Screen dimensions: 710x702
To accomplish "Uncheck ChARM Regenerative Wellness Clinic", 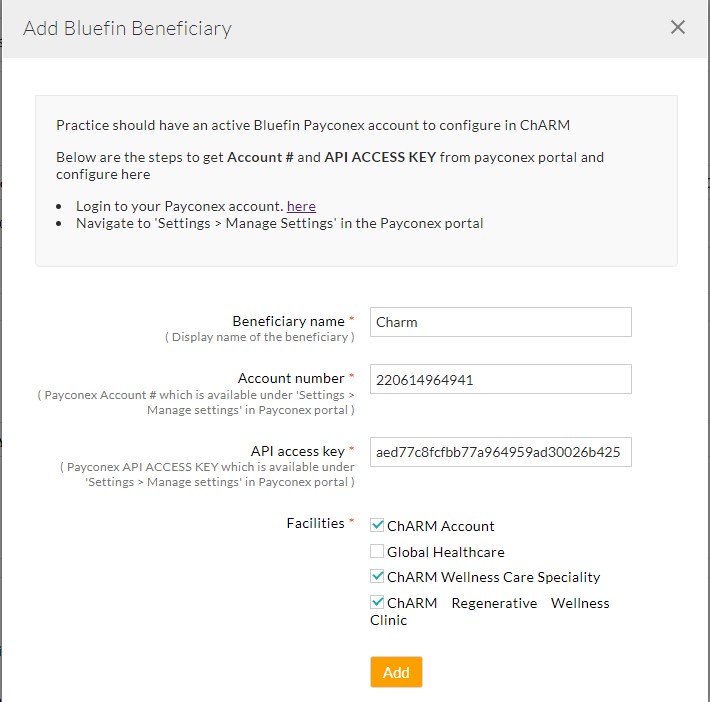I will click(377, 602).
